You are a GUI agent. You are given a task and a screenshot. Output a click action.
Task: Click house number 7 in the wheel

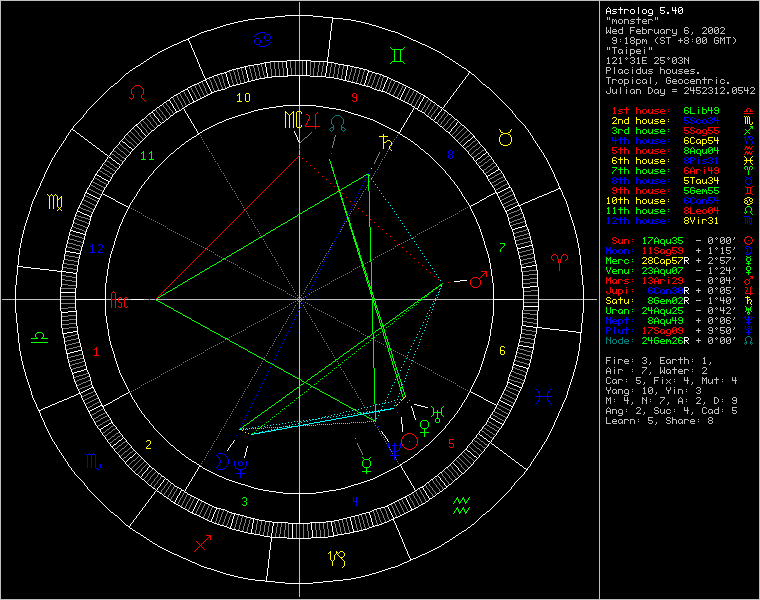[502, 248]
